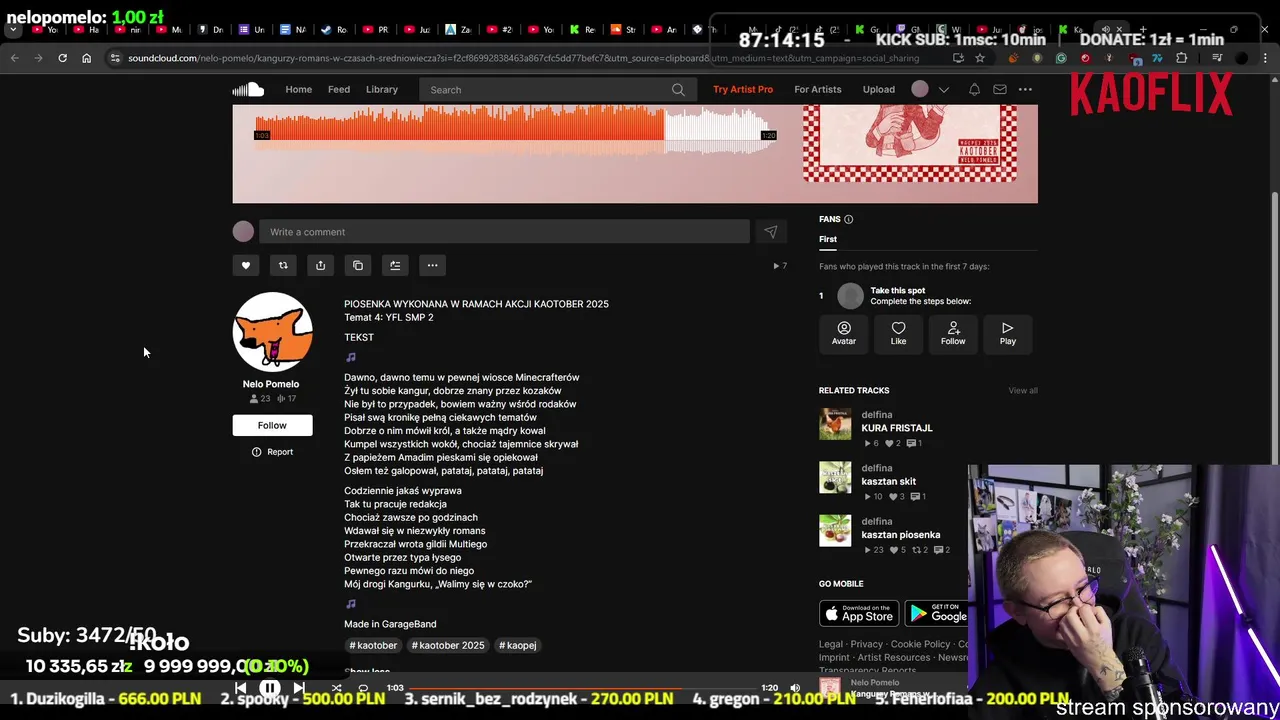This screenshot has width=1280, height=720.
Task: Click the SoundCloud logo in header
Action: 248,90
